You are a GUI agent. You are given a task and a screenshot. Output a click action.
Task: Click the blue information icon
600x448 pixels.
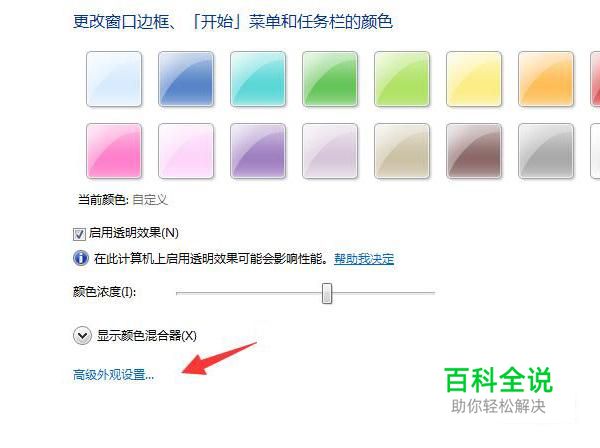[x=81, y=258]
